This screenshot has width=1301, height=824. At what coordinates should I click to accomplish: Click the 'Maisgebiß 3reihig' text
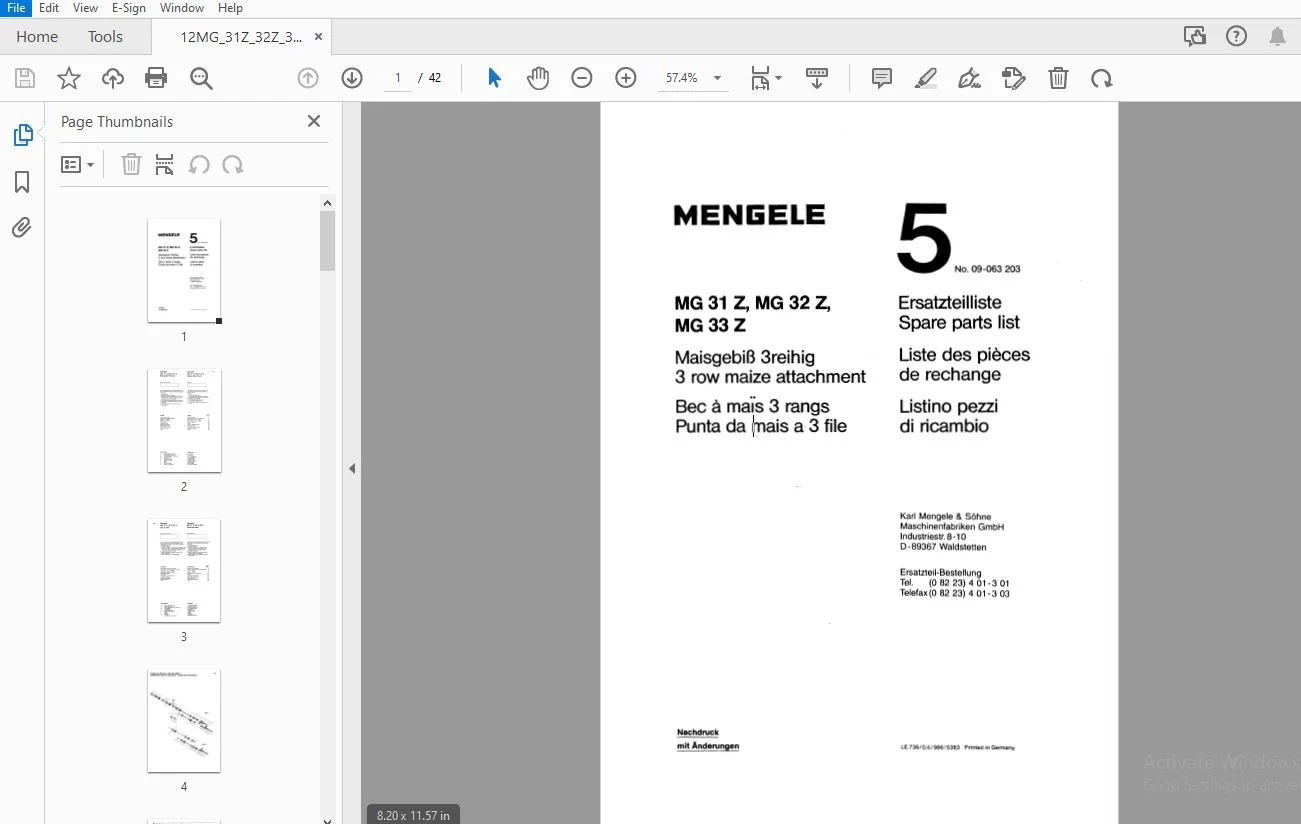tap(745, 357)
